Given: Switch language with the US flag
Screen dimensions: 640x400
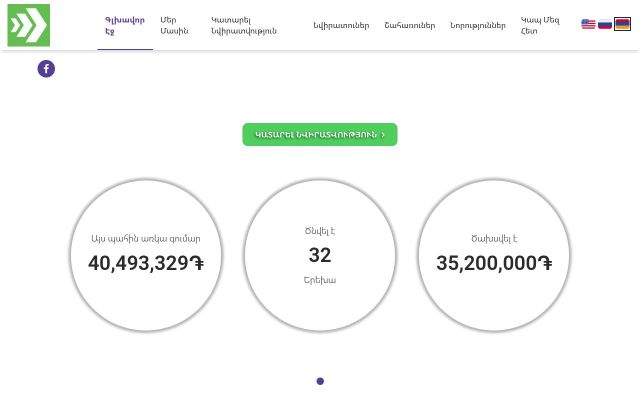Looking at the screenshot, I should tap(588, 24).
